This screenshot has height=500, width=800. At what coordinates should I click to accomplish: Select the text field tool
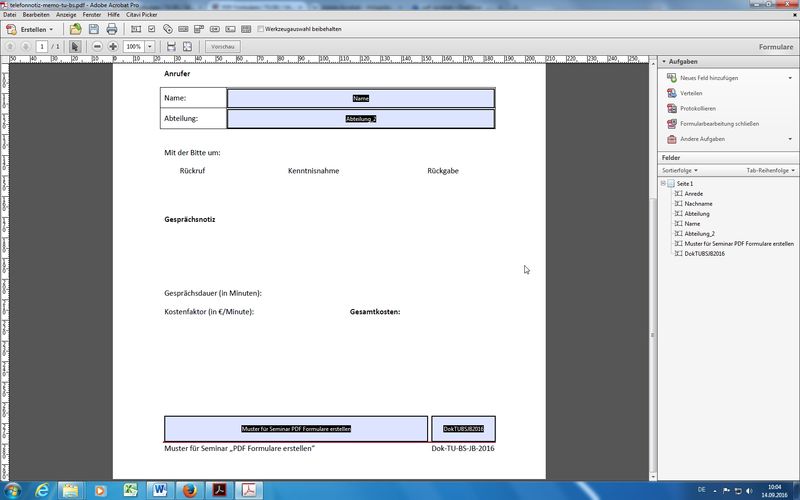136,29
